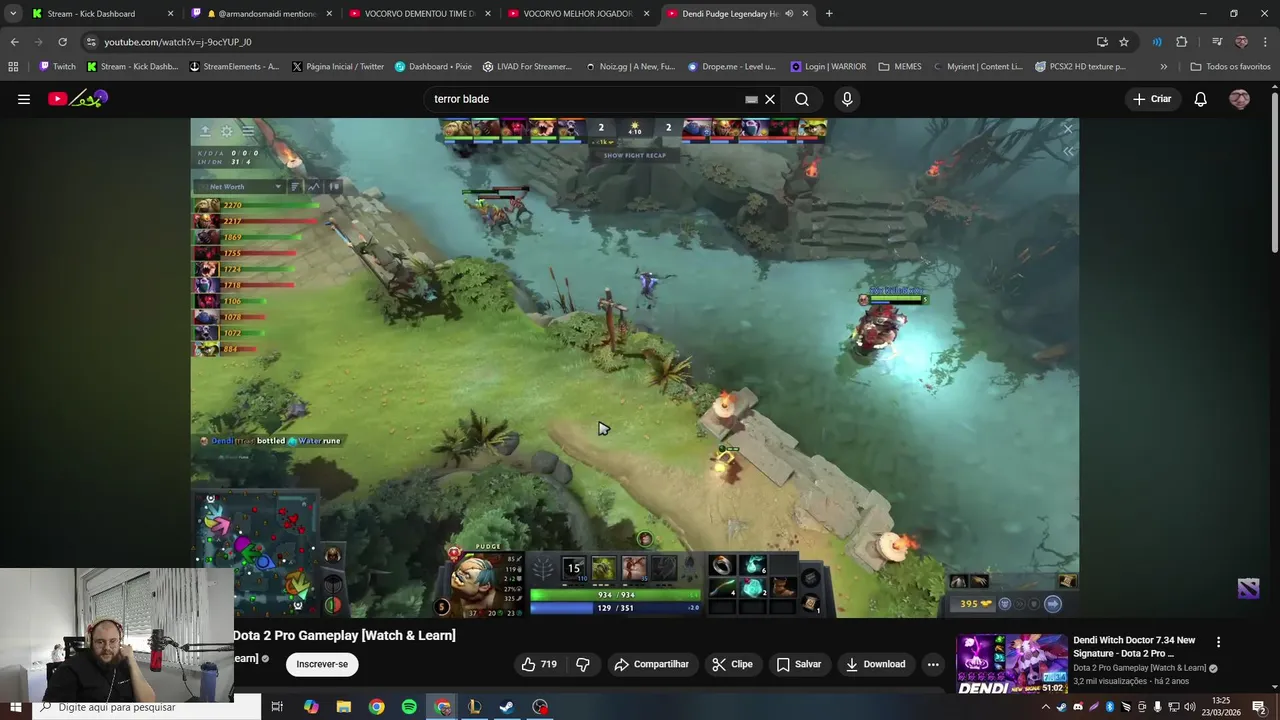
Task: Reload the page
Action: tap(62, 42)
